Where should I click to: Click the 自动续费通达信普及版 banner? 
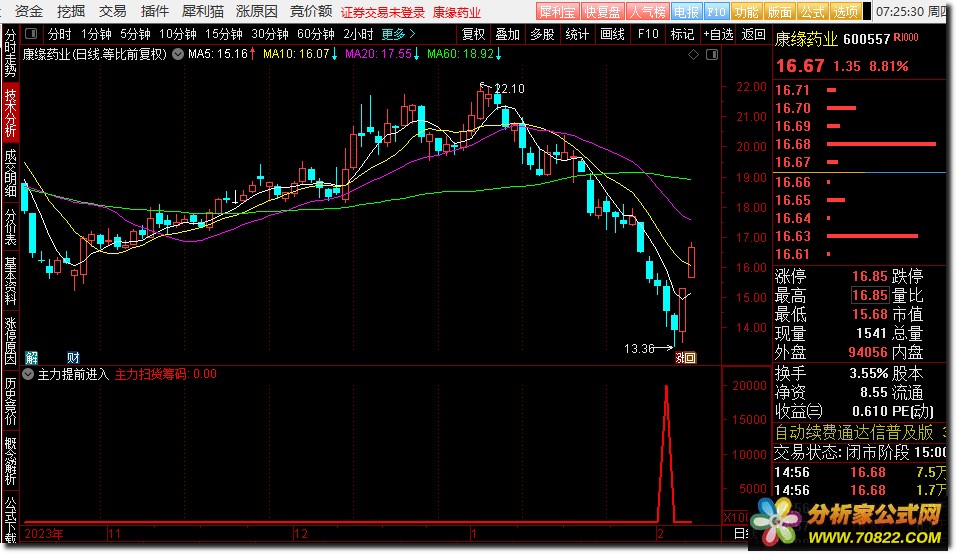(x=854, y=432)
